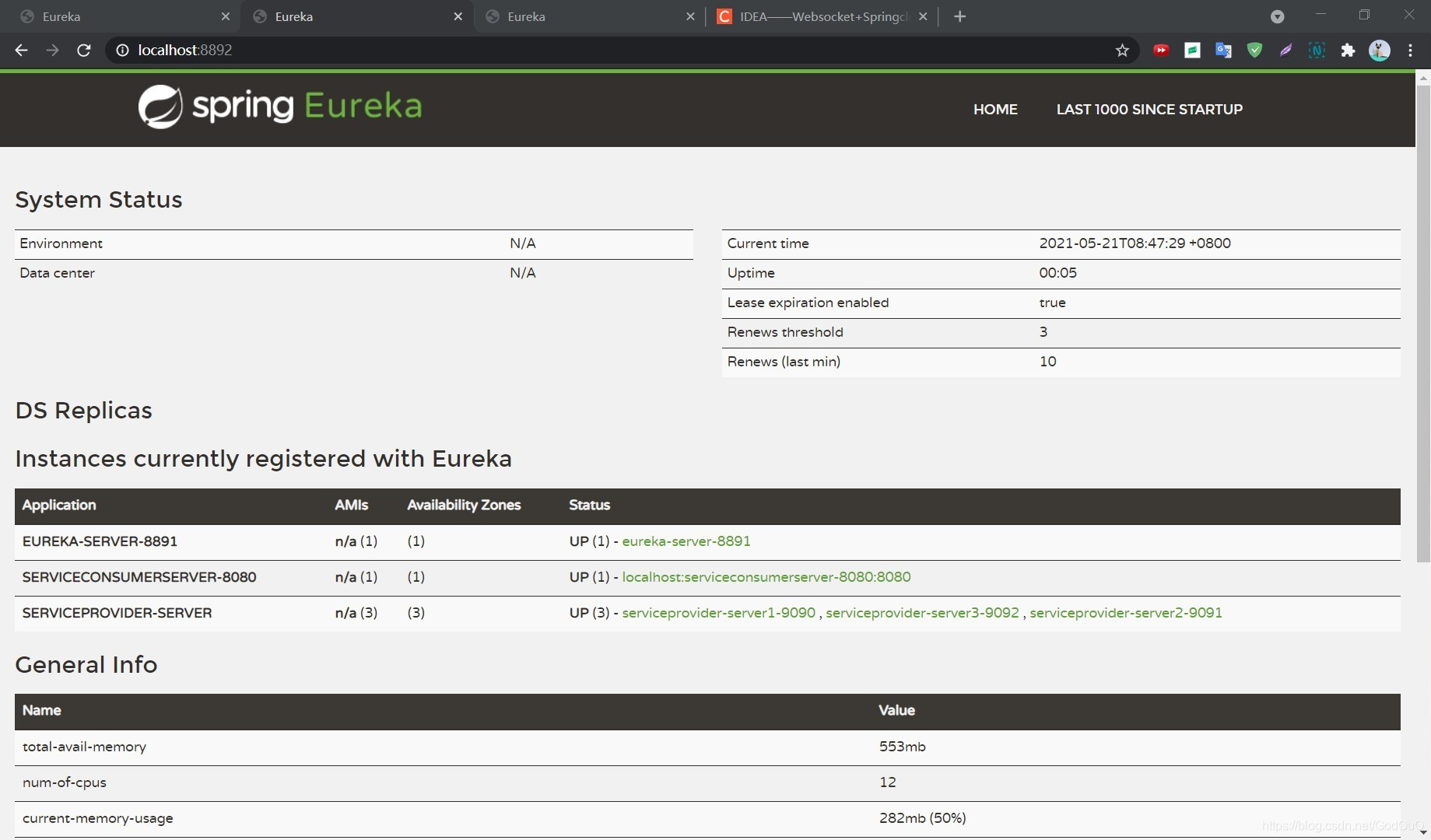Click current-memory-usage value 282mb (50%)

[x=922, y=818]
